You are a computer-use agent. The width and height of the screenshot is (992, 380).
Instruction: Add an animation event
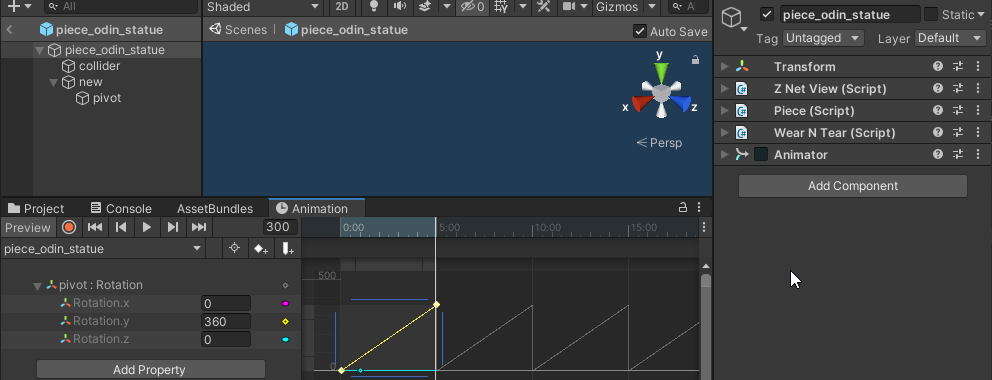(x=287, y=248)
